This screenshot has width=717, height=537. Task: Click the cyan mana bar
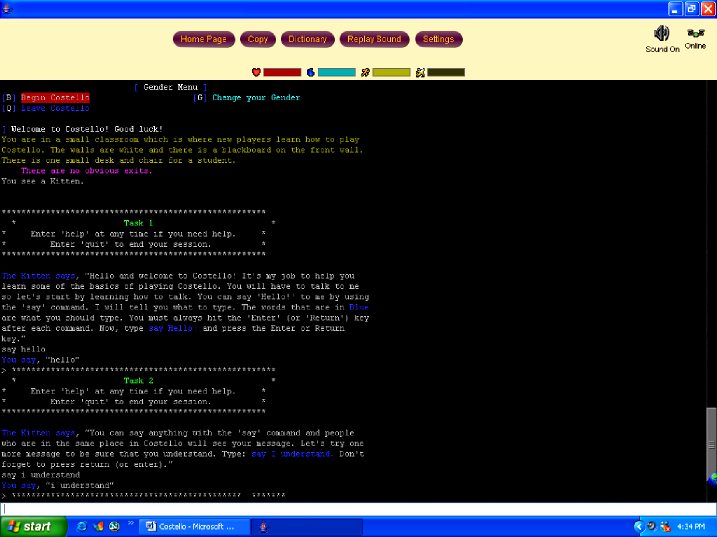[x=337, y=72]
